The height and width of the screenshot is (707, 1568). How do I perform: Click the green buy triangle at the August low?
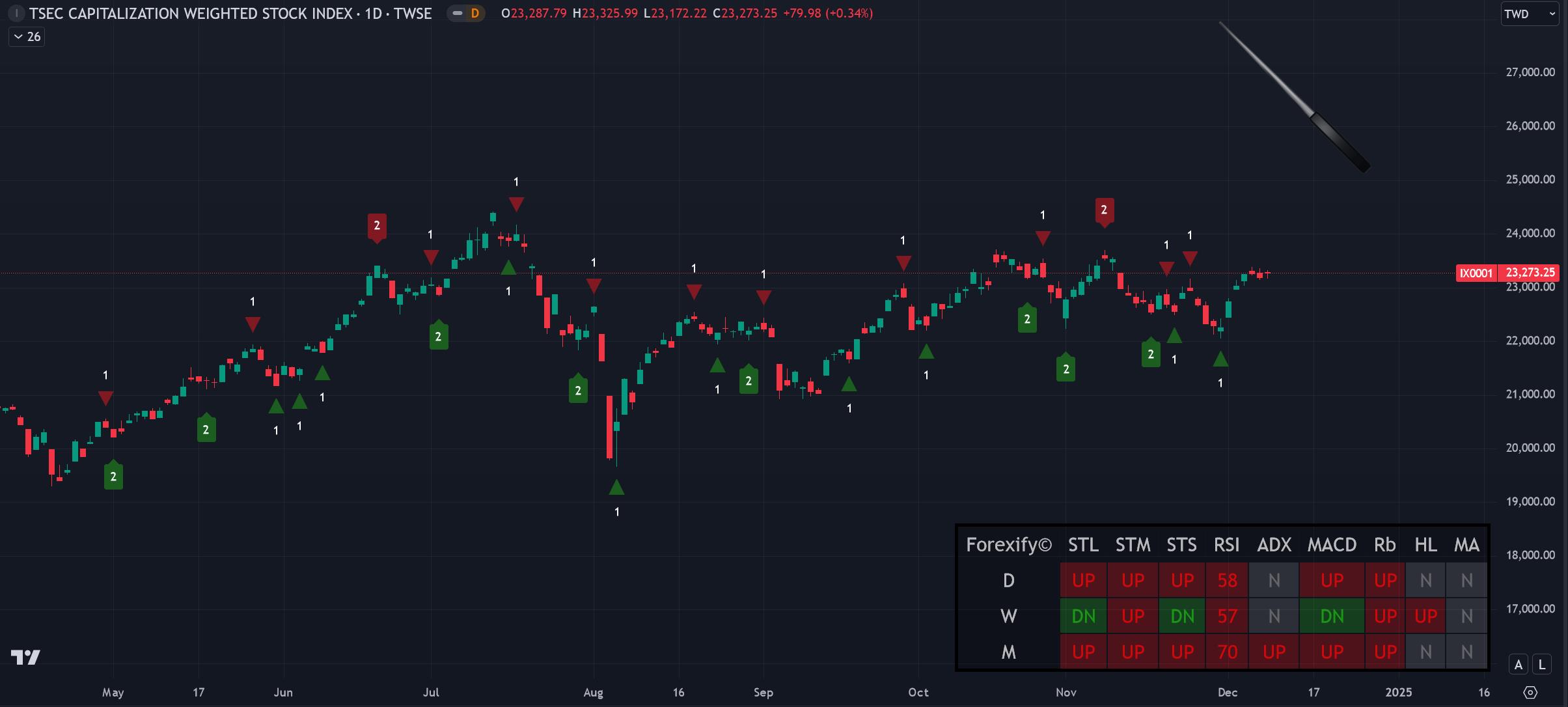point(616,487)
